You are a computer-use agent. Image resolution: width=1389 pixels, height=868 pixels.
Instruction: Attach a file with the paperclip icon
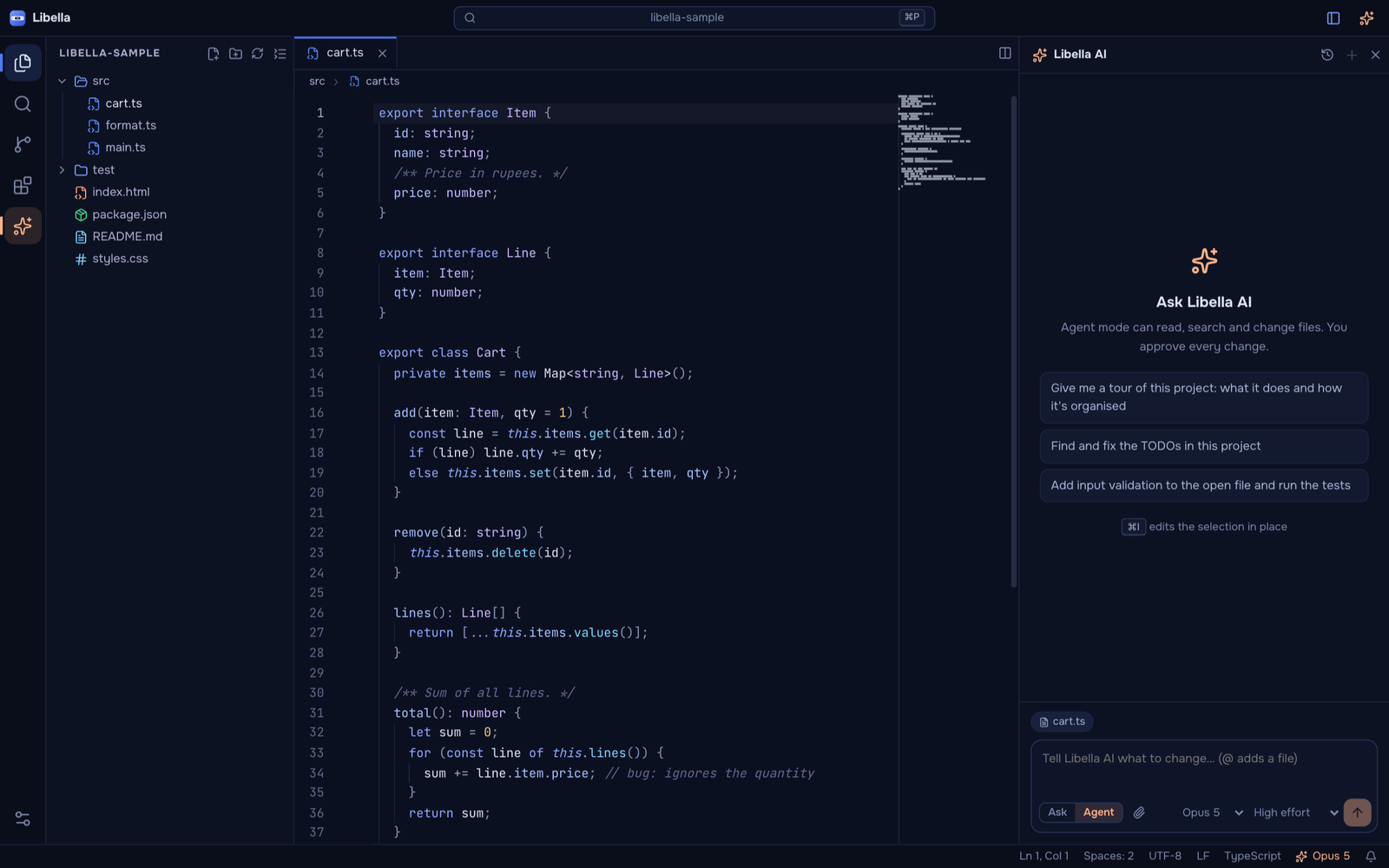(x=1139, y=812)
